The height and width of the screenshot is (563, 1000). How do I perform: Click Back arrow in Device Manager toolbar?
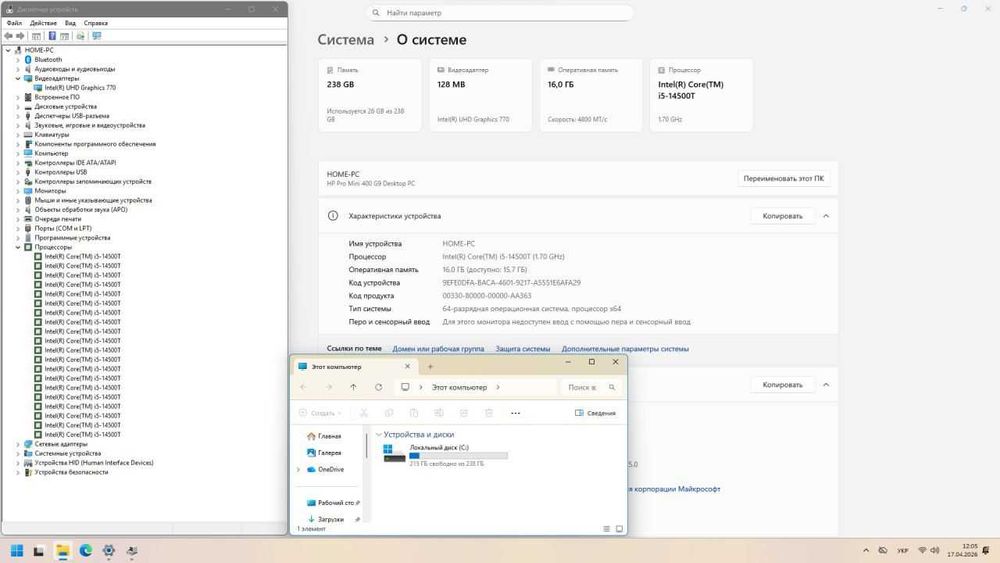pos(8,36)
